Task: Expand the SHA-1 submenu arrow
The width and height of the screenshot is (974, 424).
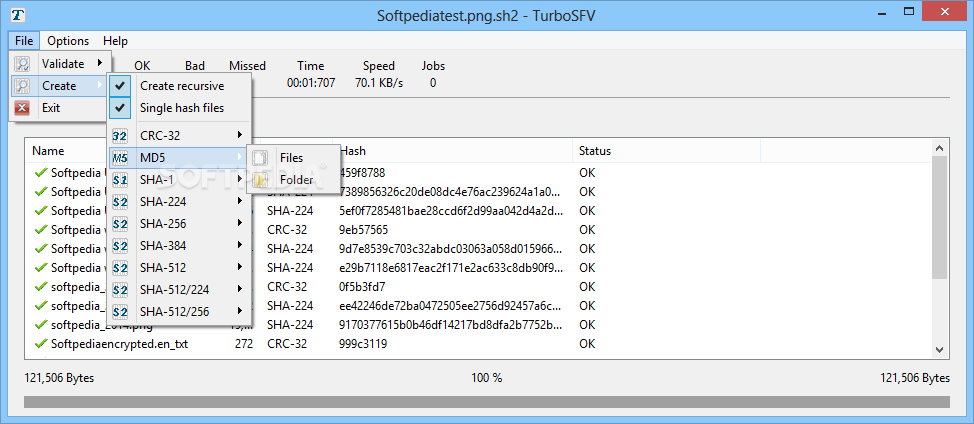Action: click(x=239, y=179)
